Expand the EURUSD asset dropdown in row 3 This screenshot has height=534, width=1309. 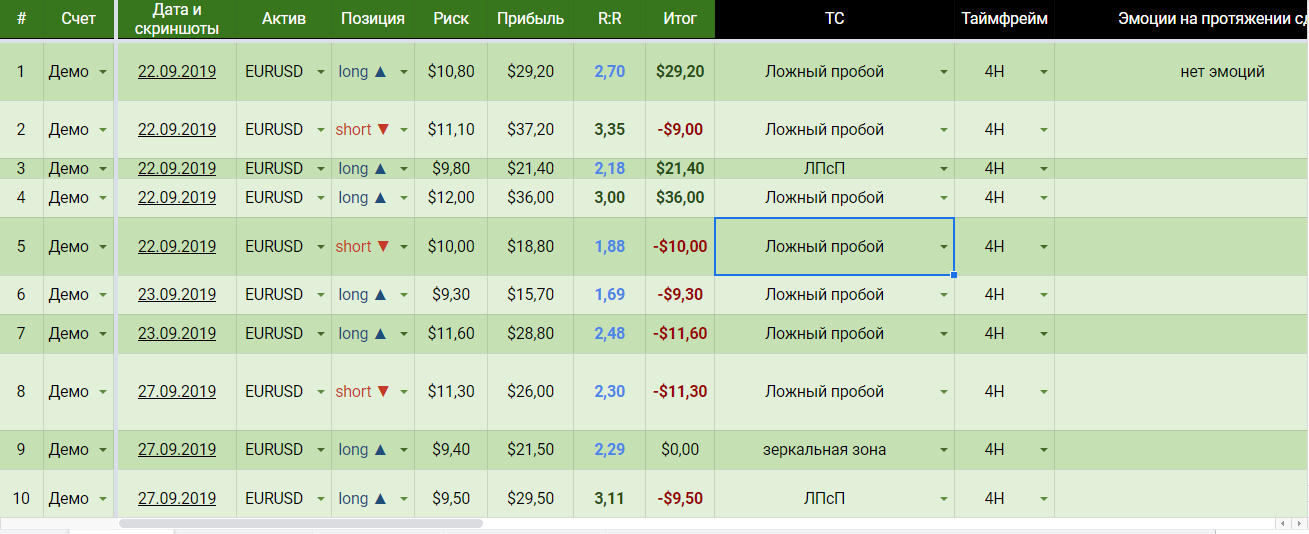(320, 169)
